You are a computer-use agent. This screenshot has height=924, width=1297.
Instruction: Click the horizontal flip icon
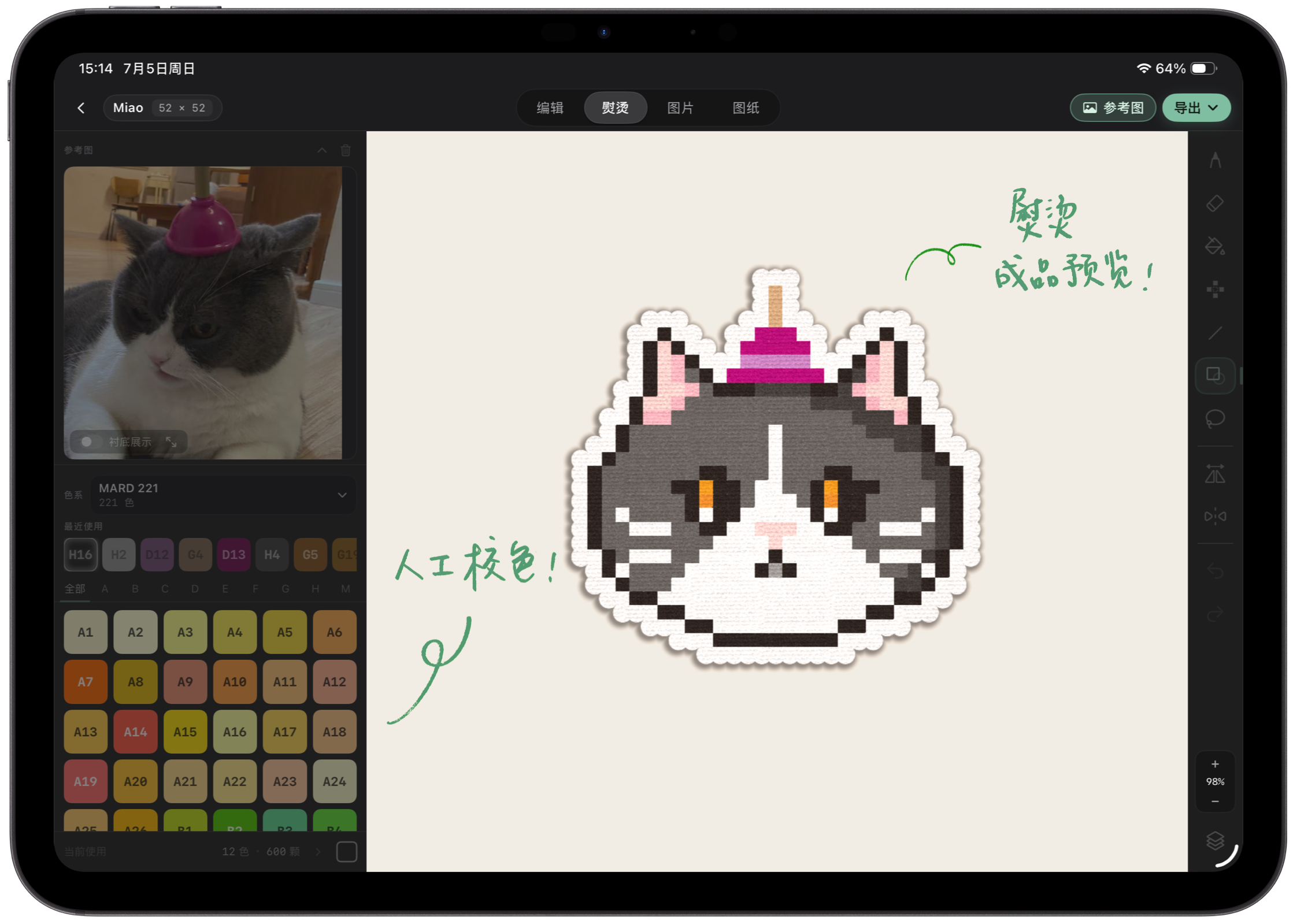1214,475
